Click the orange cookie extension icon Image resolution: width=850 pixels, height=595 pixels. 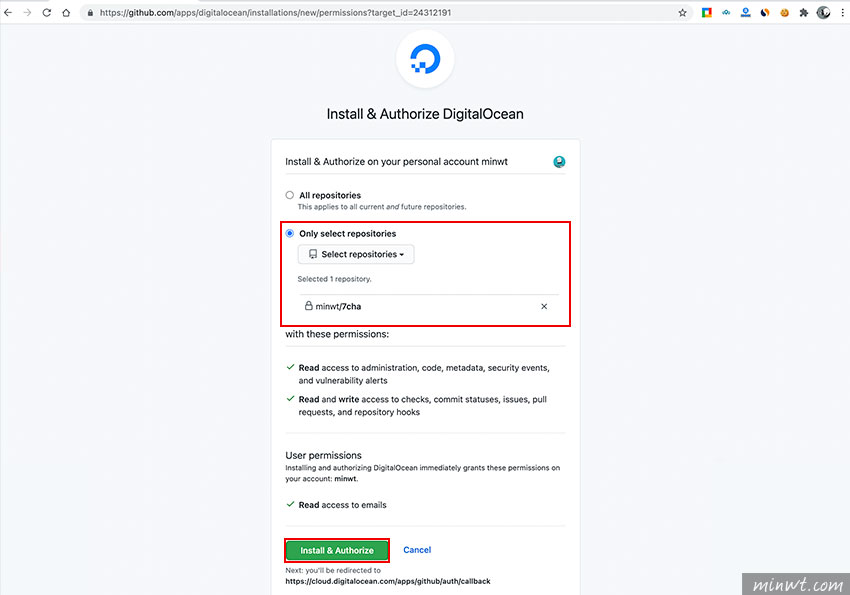click(x=784, y=12)
